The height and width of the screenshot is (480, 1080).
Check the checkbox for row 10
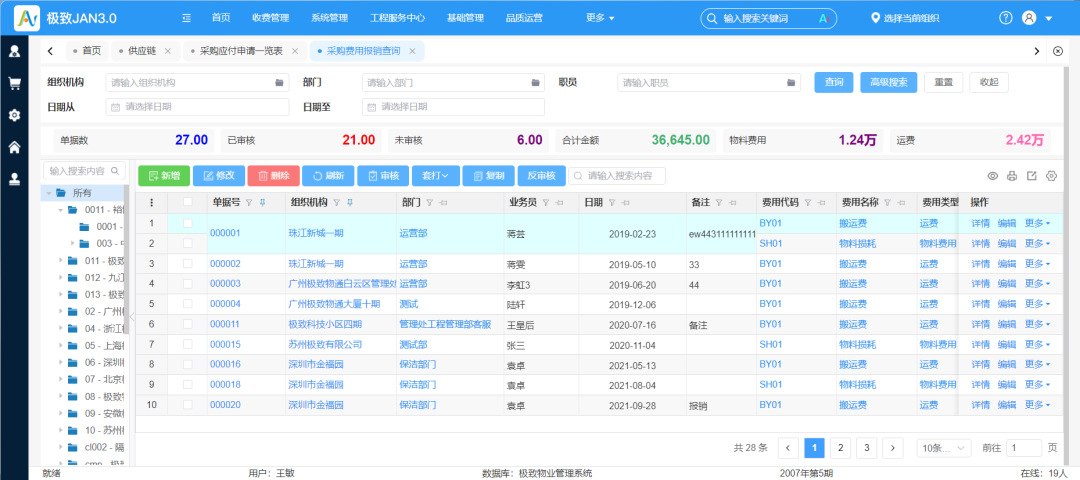click(x=187, y=405)
